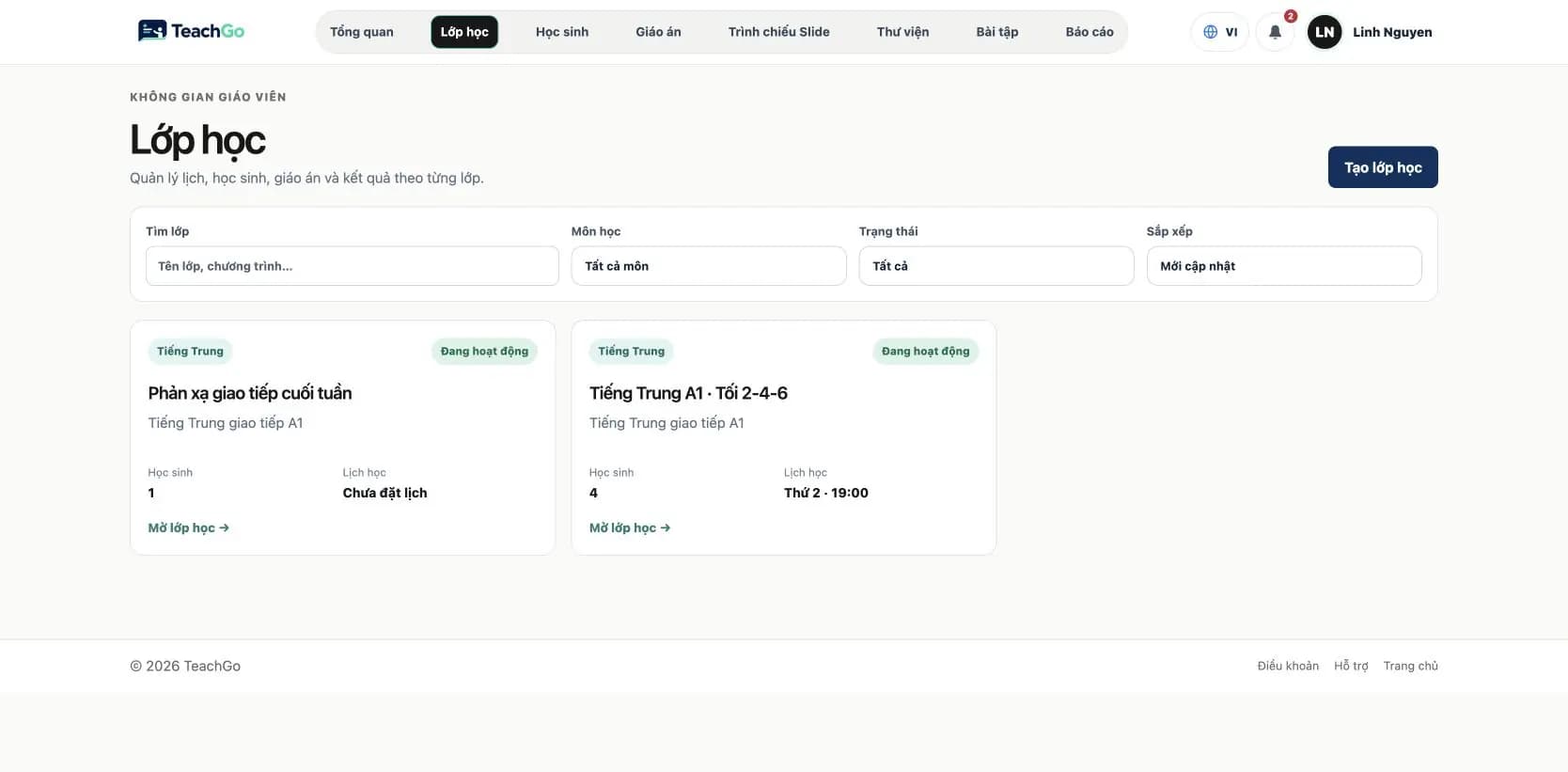Select the Lớp học tab
This screenshot has width=1568, height=772.
coord(464,32)
